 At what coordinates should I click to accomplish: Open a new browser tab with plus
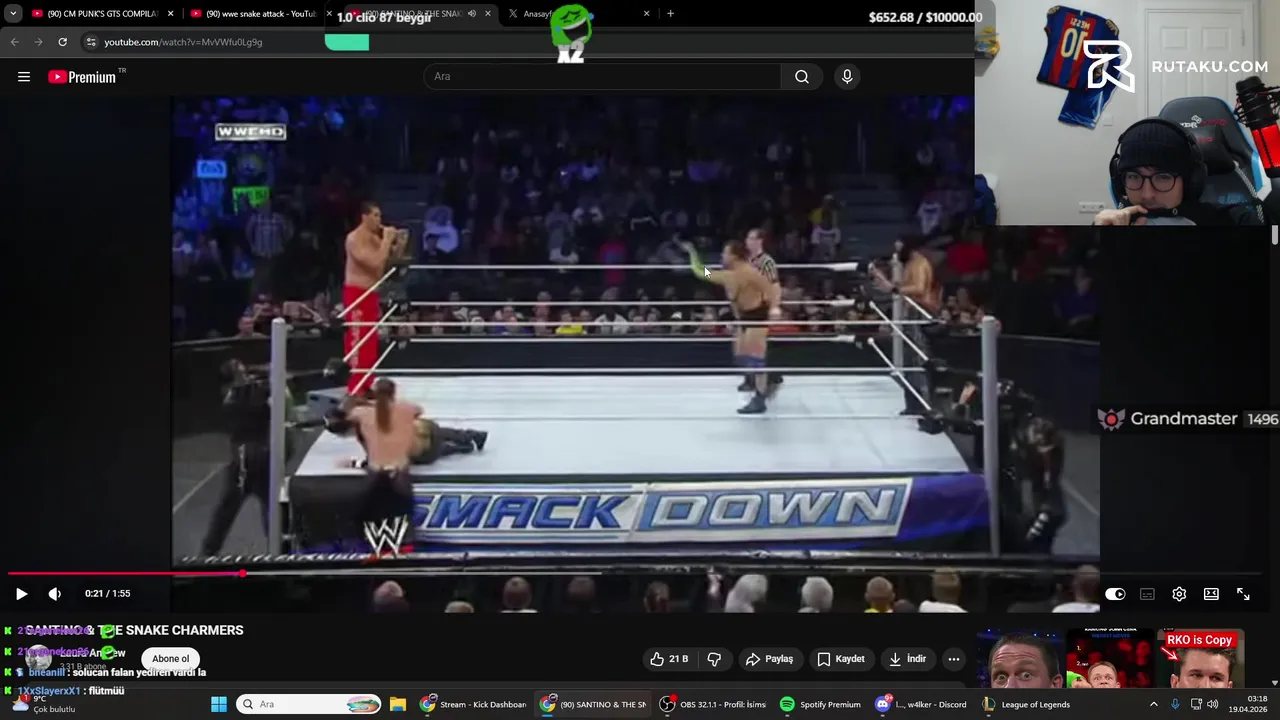click(x=670, y=14)
